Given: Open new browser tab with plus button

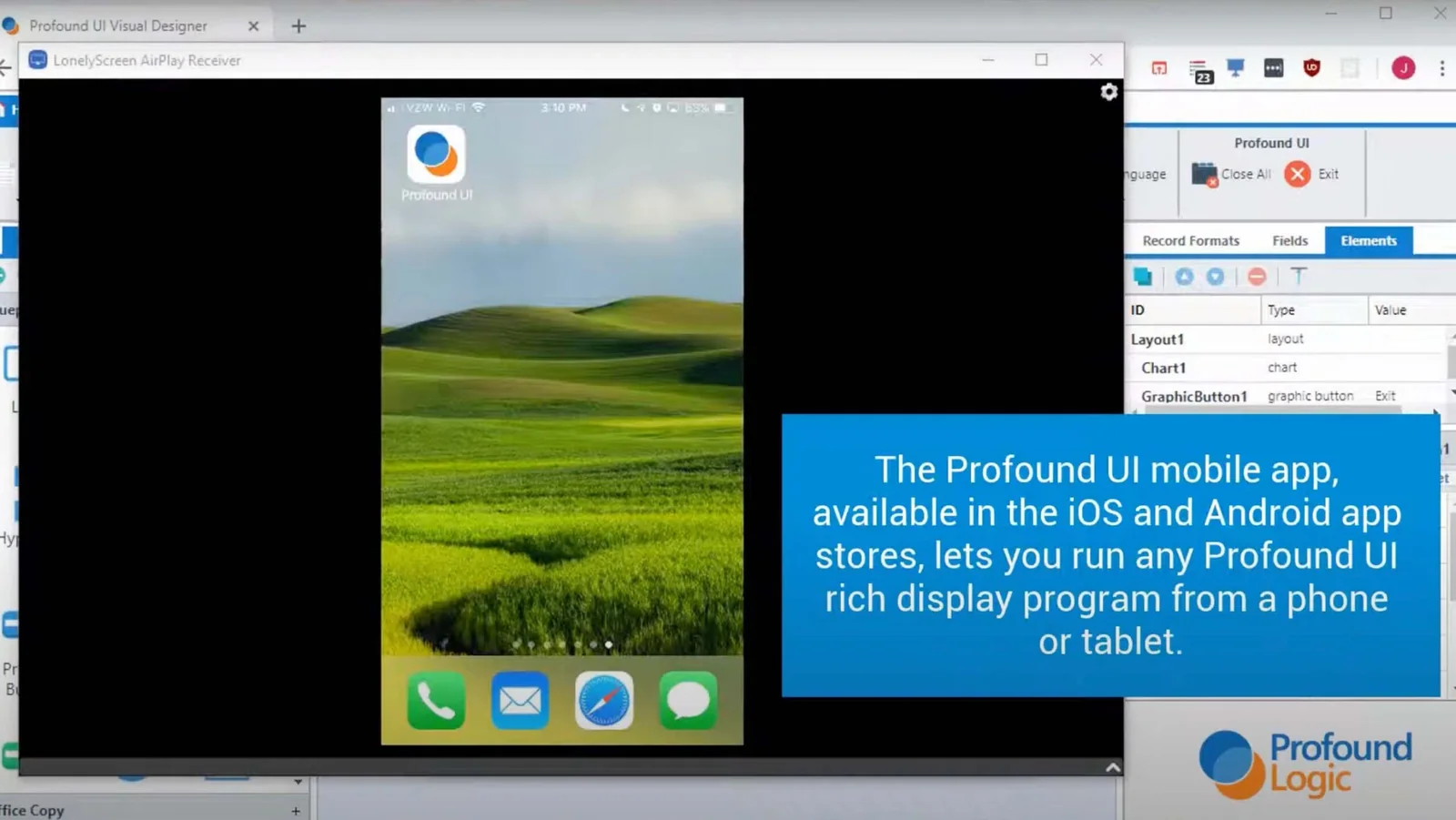Looking at the screenshot, I should point(298,25).
